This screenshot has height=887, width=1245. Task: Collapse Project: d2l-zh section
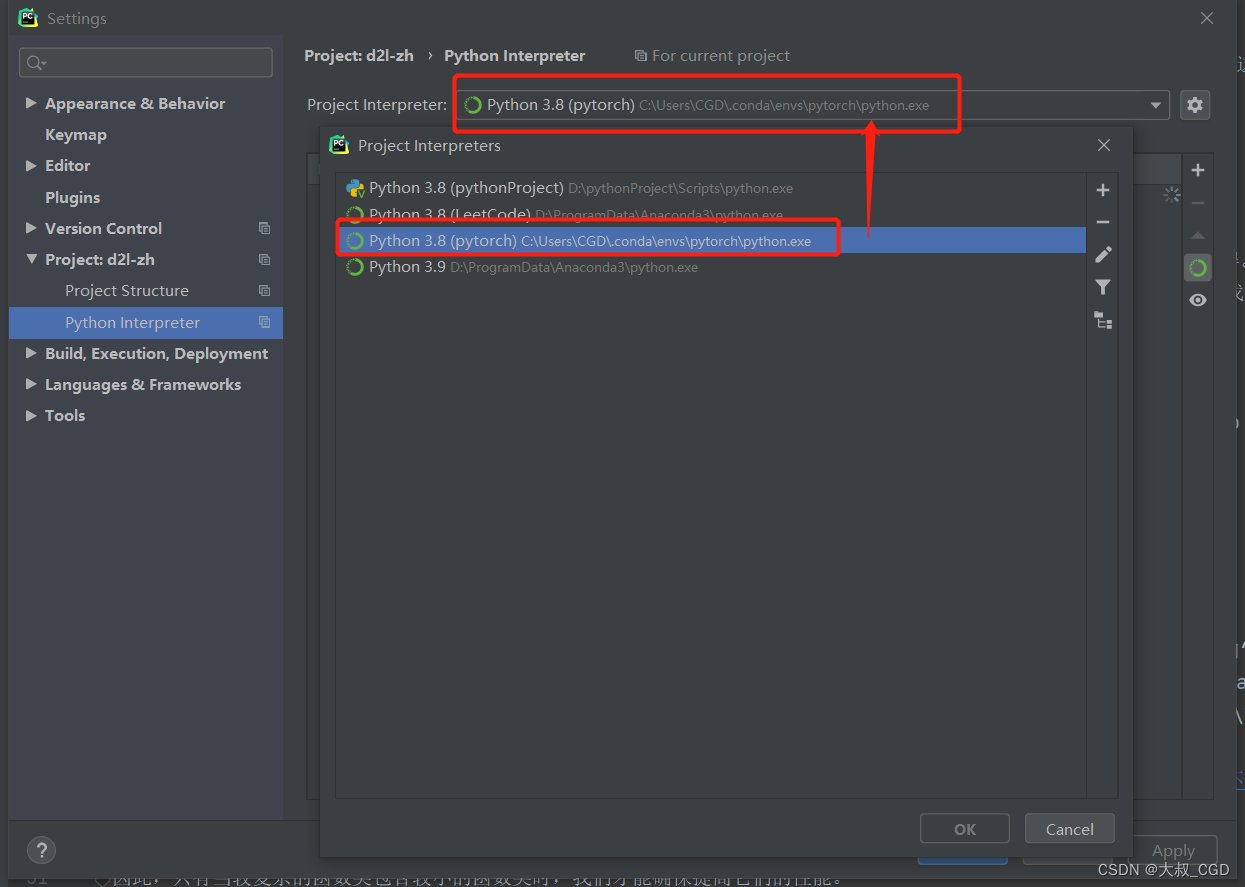click(x=31, y=259)
